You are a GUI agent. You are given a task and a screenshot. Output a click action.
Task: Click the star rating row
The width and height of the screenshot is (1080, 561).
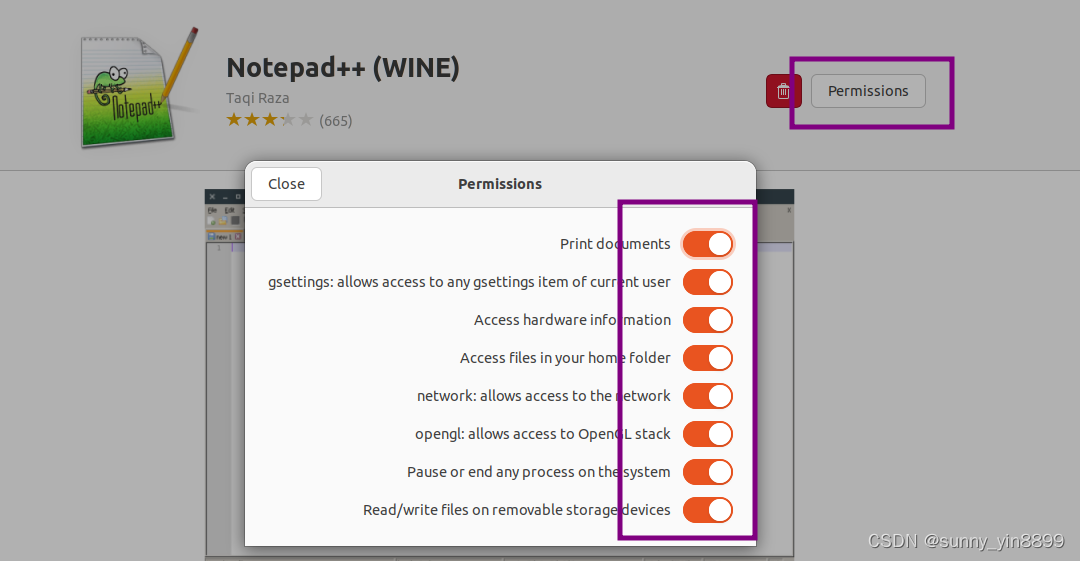270,120
